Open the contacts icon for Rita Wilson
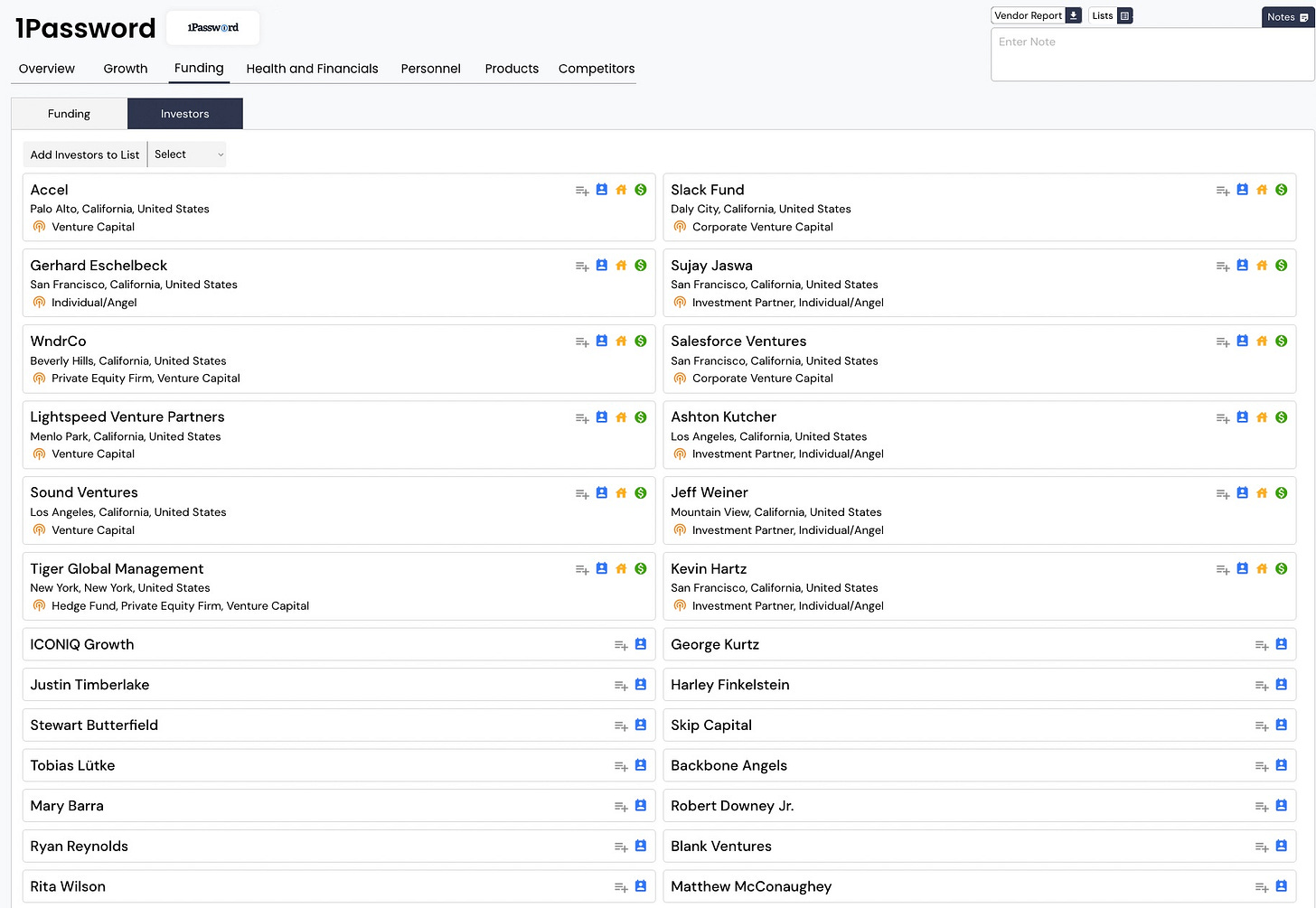Viewport: 1316px width, 908px height. 641,886
